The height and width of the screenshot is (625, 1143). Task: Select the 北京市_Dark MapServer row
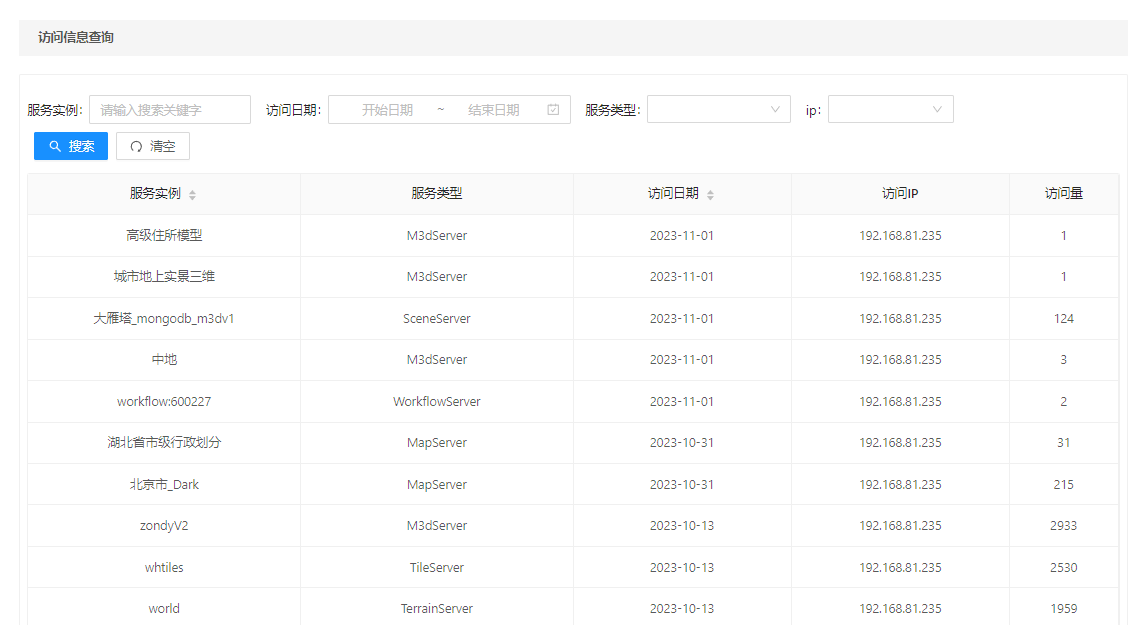point(164,485)
